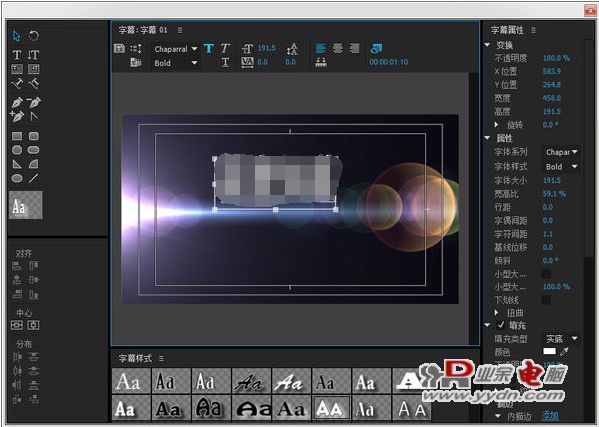Click the center-align text icon
This screenshot has width=599, height=427.
pos(338,48)
